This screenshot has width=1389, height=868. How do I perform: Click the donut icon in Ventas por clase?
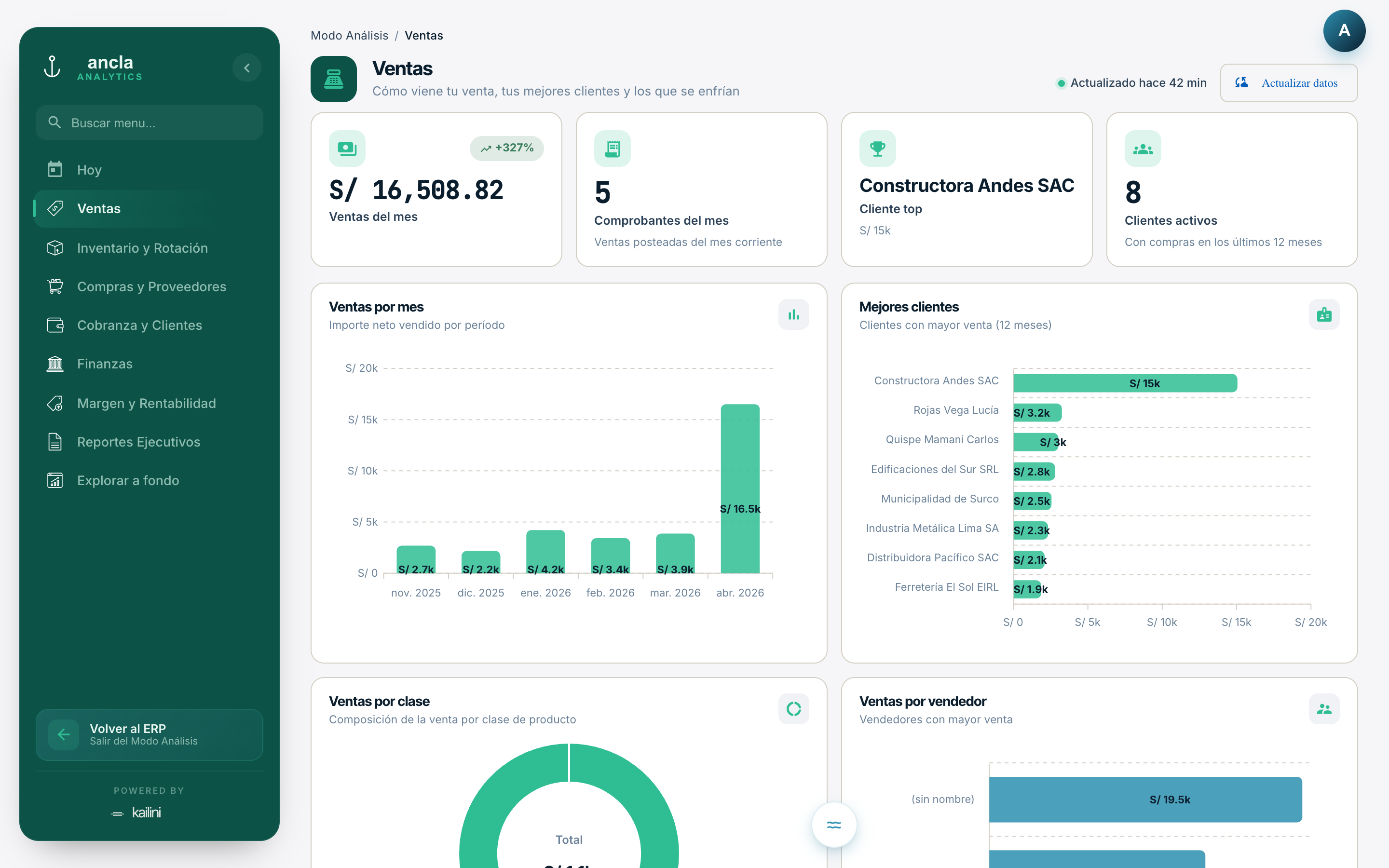click(x=793, y=709)
